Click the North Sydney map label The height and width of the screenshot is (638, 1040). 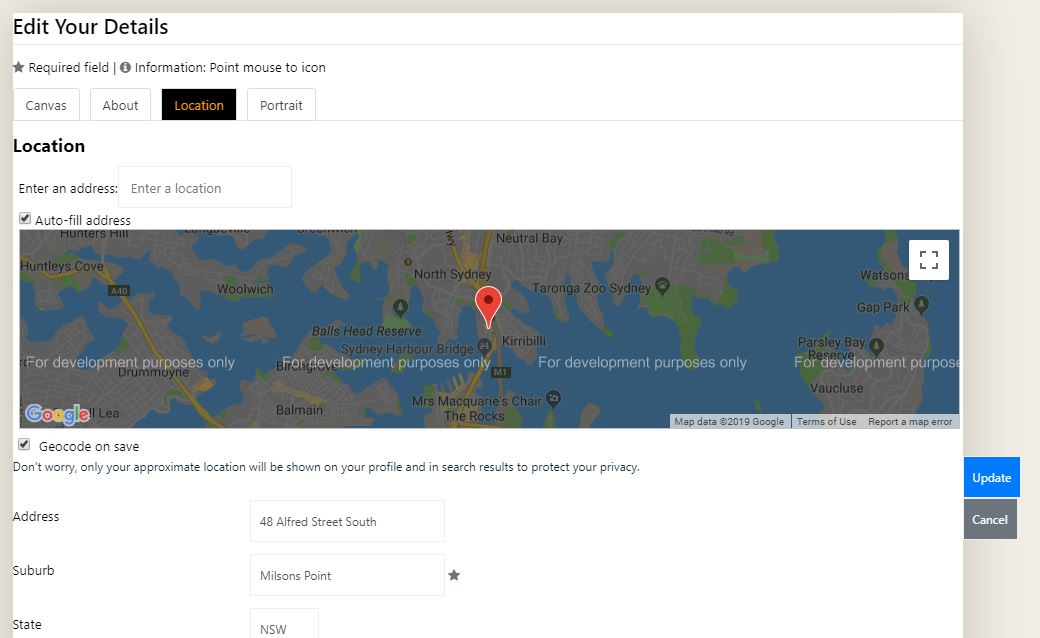click(452, 274)
